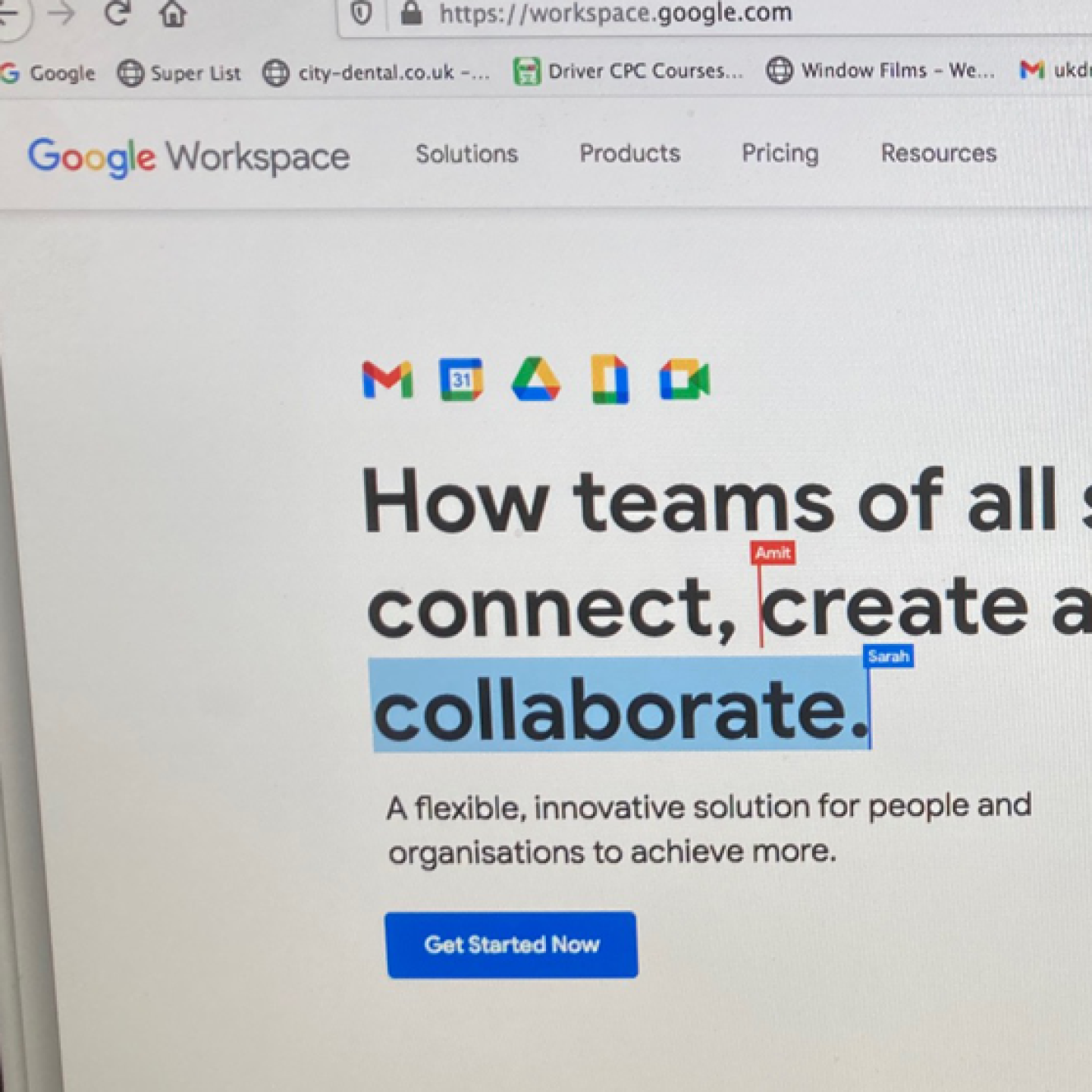
Task: Click the Google Drive icon
Action: tap(536, 378)
